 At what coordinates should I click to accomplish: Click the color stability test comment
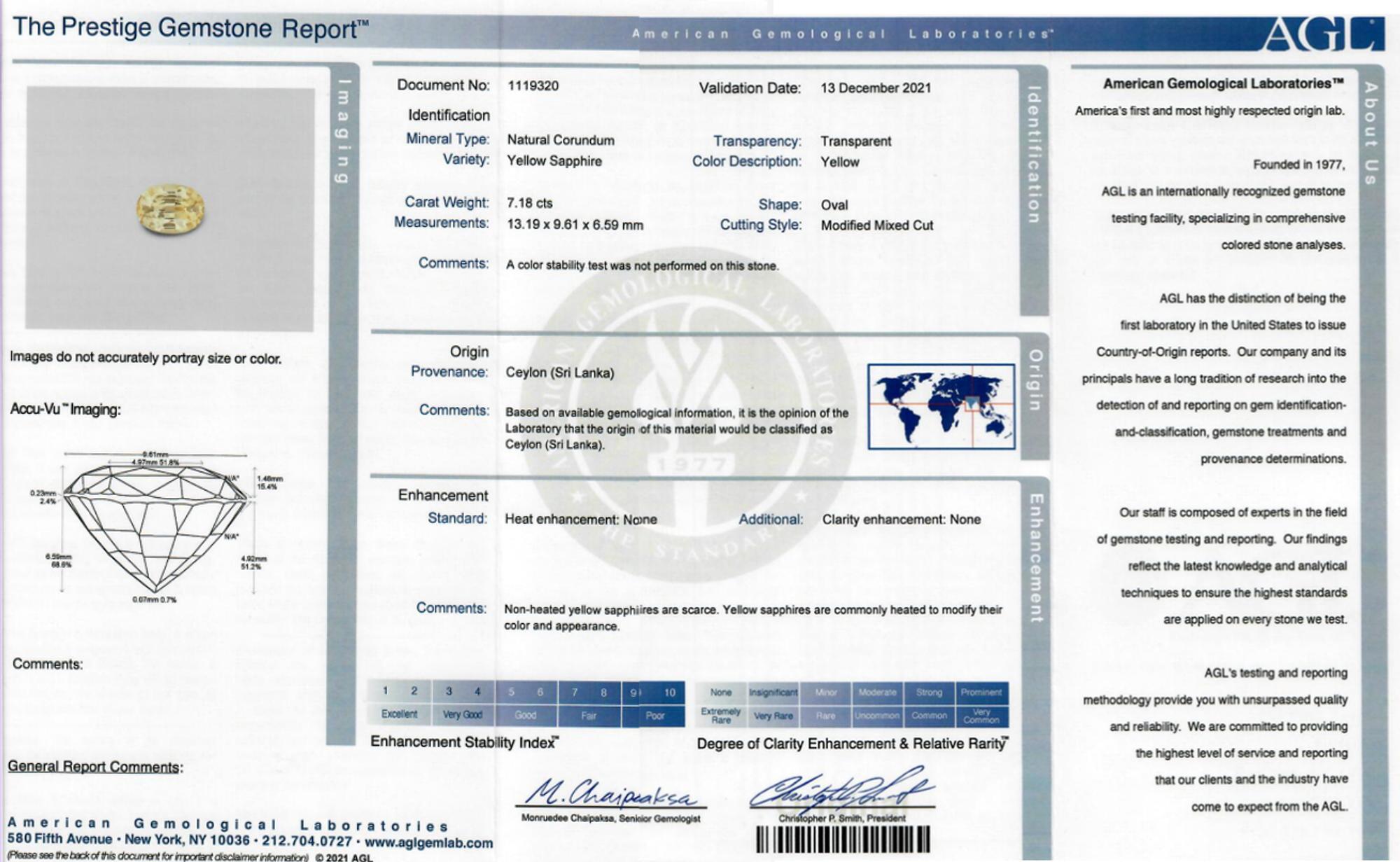tap(643, 266)
